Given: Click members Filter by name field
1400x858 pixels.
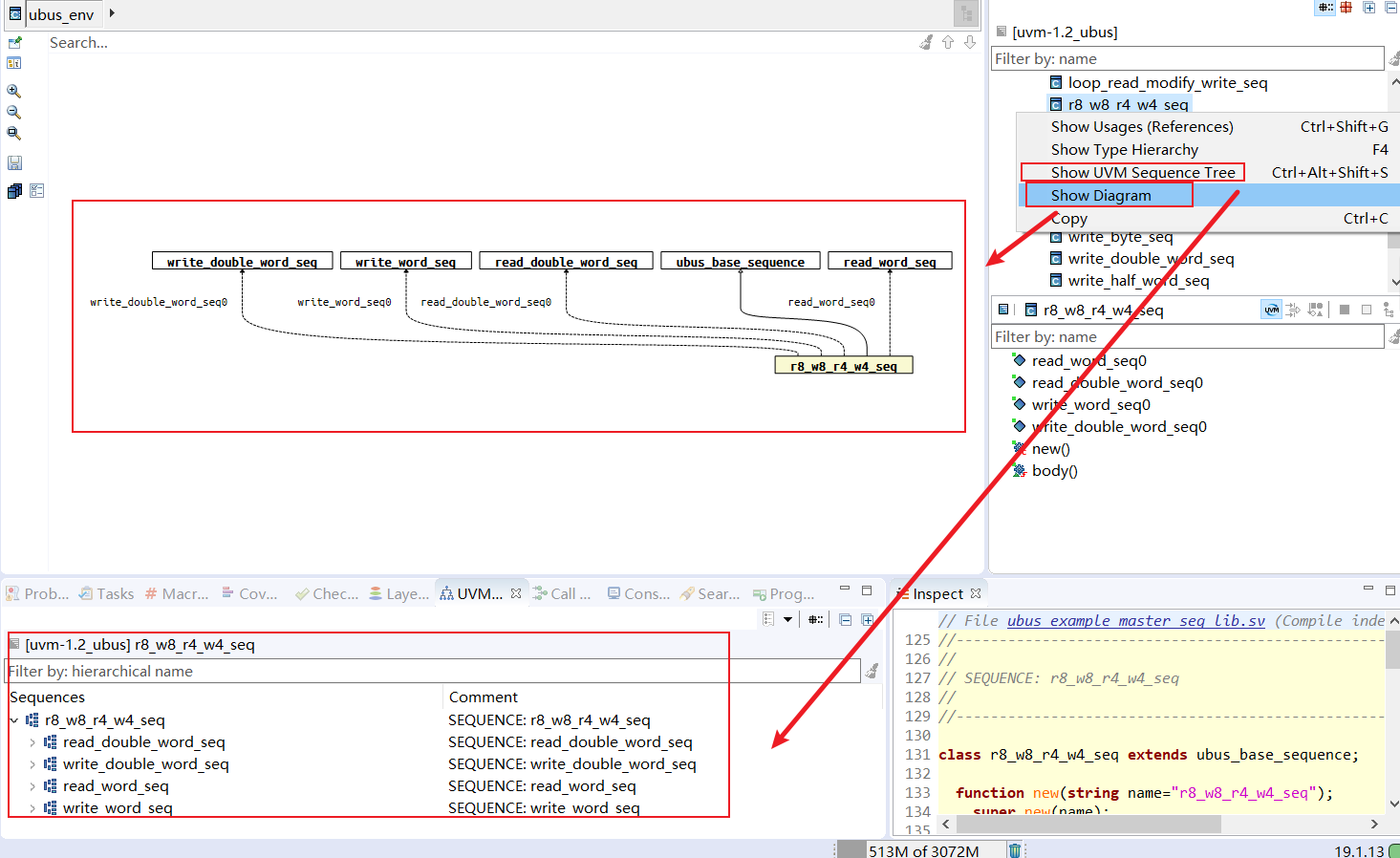Looking at the screenshot, I should point(1188,337).
